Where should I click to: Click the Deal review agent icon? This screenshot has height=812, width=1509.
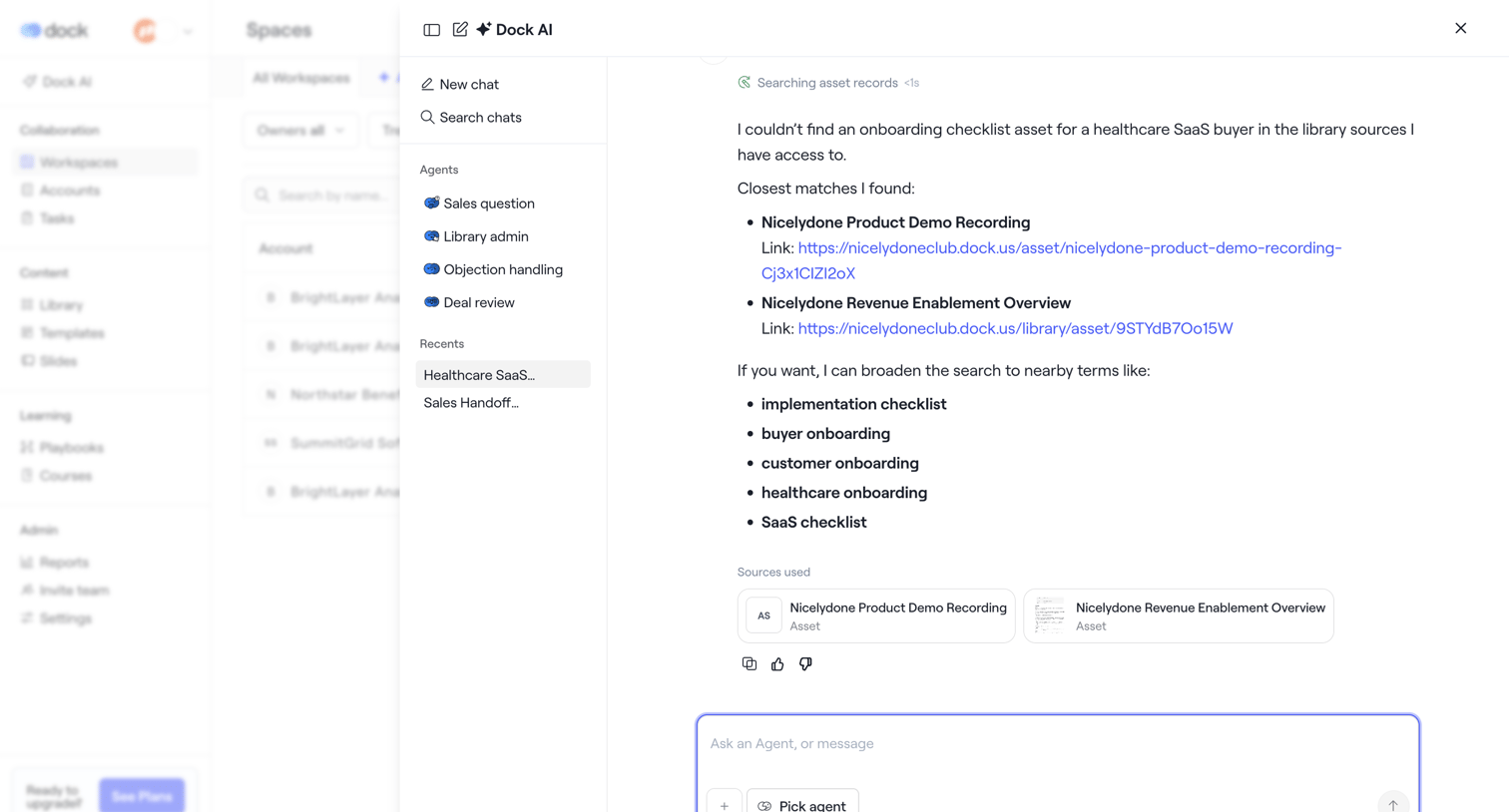pyautogui.click(x=431, y=302)
